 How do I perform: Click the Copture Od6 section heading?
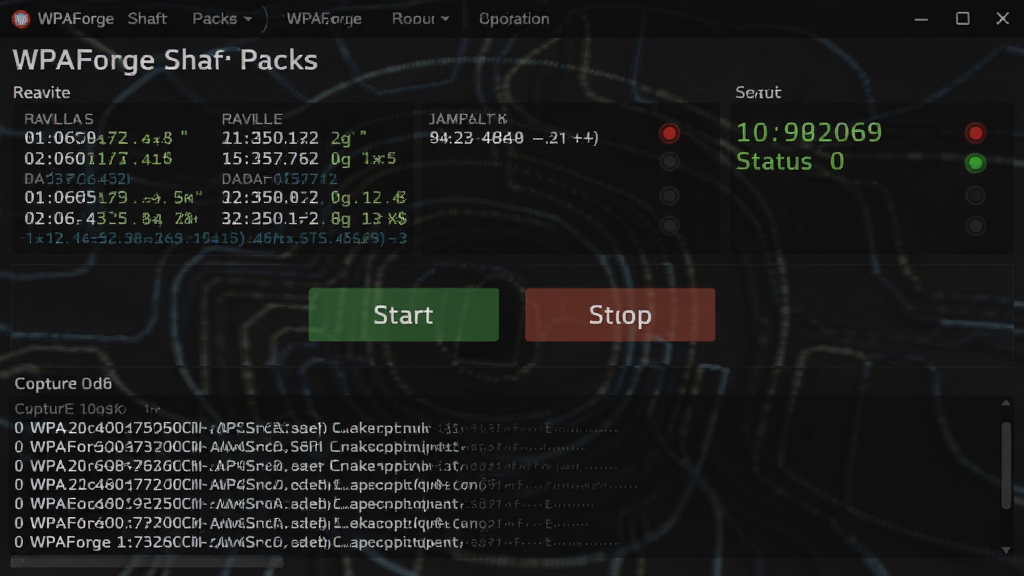(x=63, y=383)
